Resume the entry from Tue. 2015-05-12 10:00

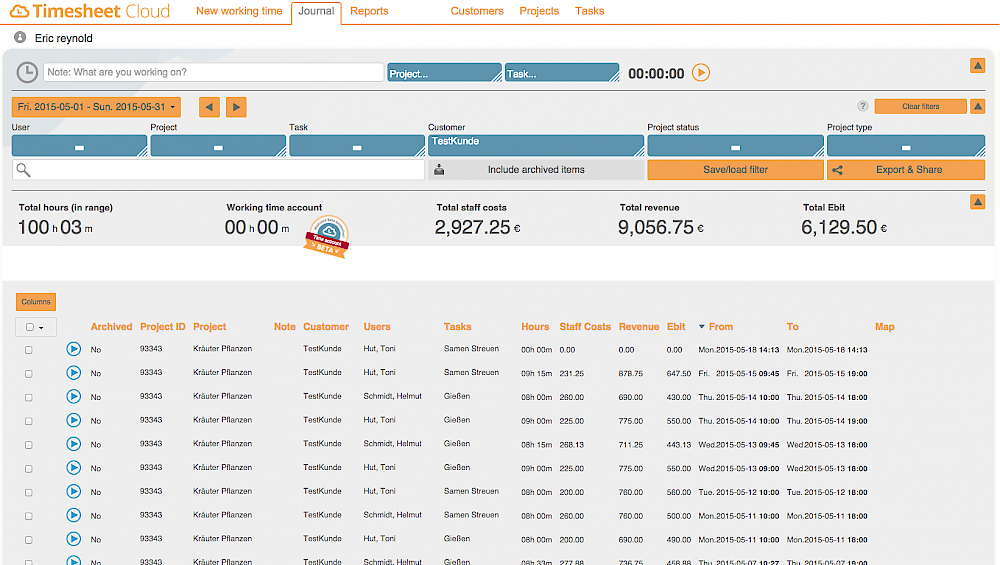point(73,492)
